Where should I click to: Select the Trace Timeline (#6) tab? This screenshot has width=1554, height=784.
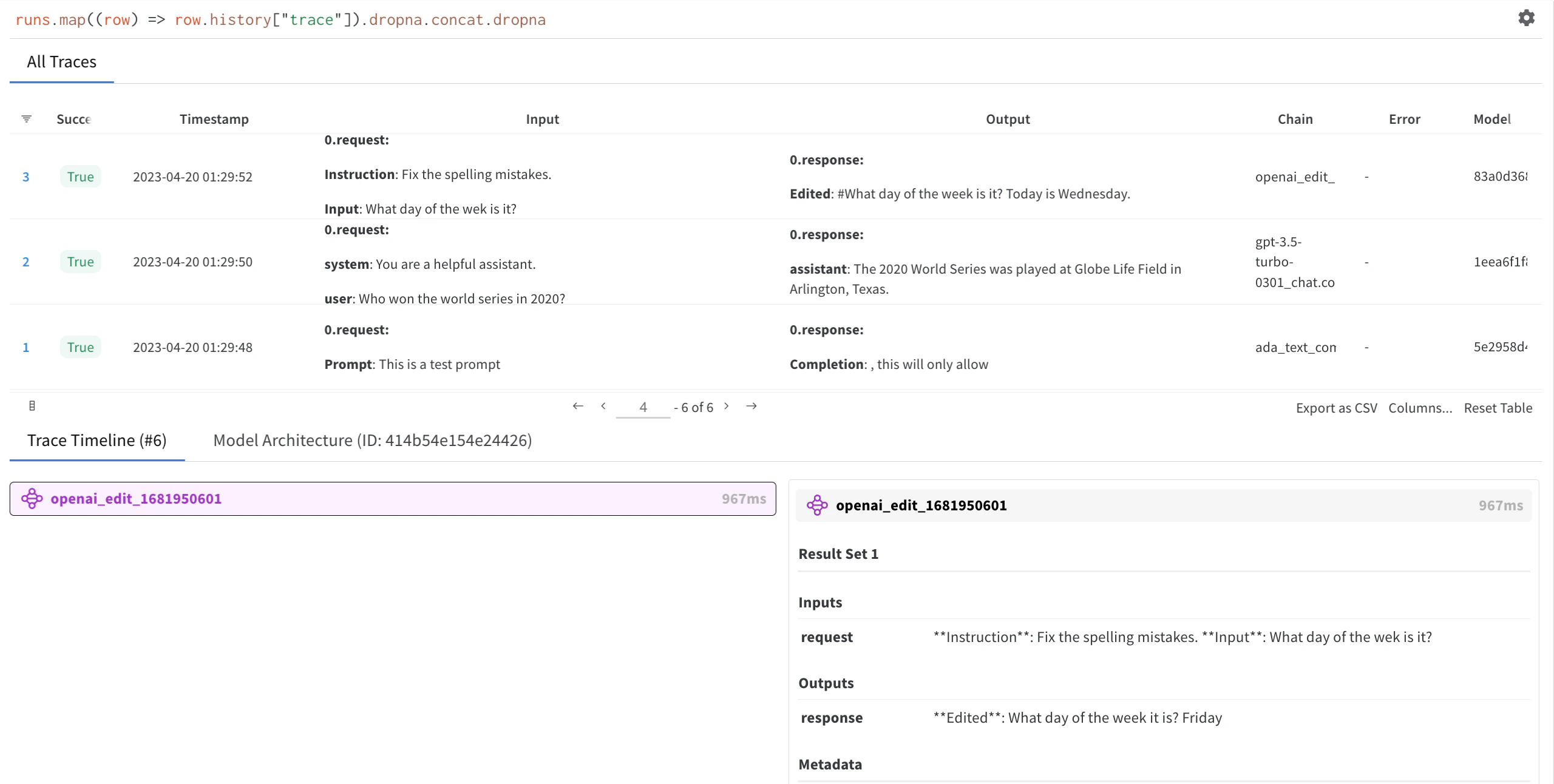pyautogui.click(x=97, y=440)
